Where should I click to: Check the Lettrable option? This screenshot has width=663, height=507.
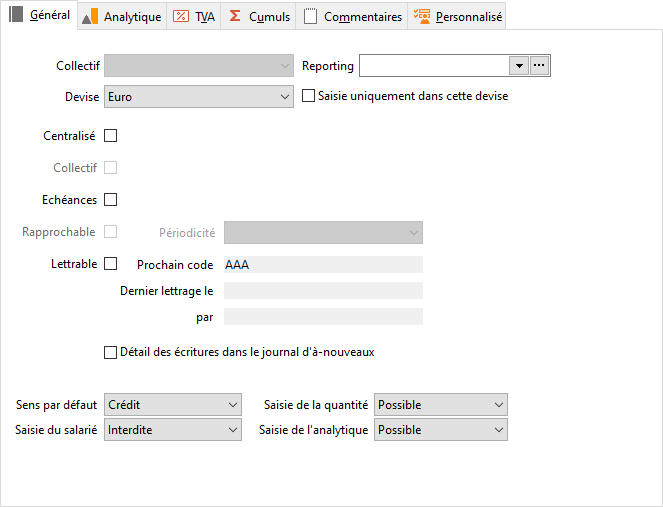(110, 264)
